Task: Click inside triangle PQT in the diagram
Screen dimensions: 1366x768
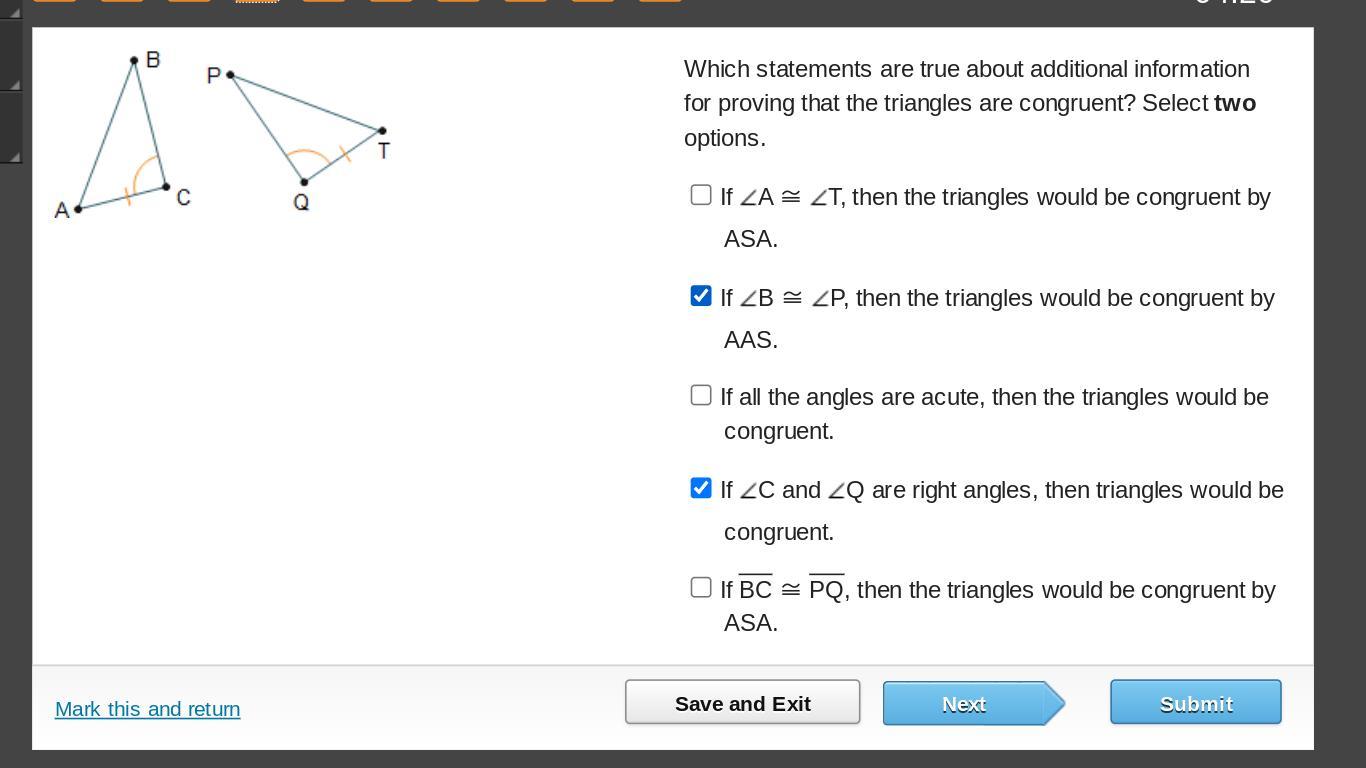Action: click(x=300, y=130)
